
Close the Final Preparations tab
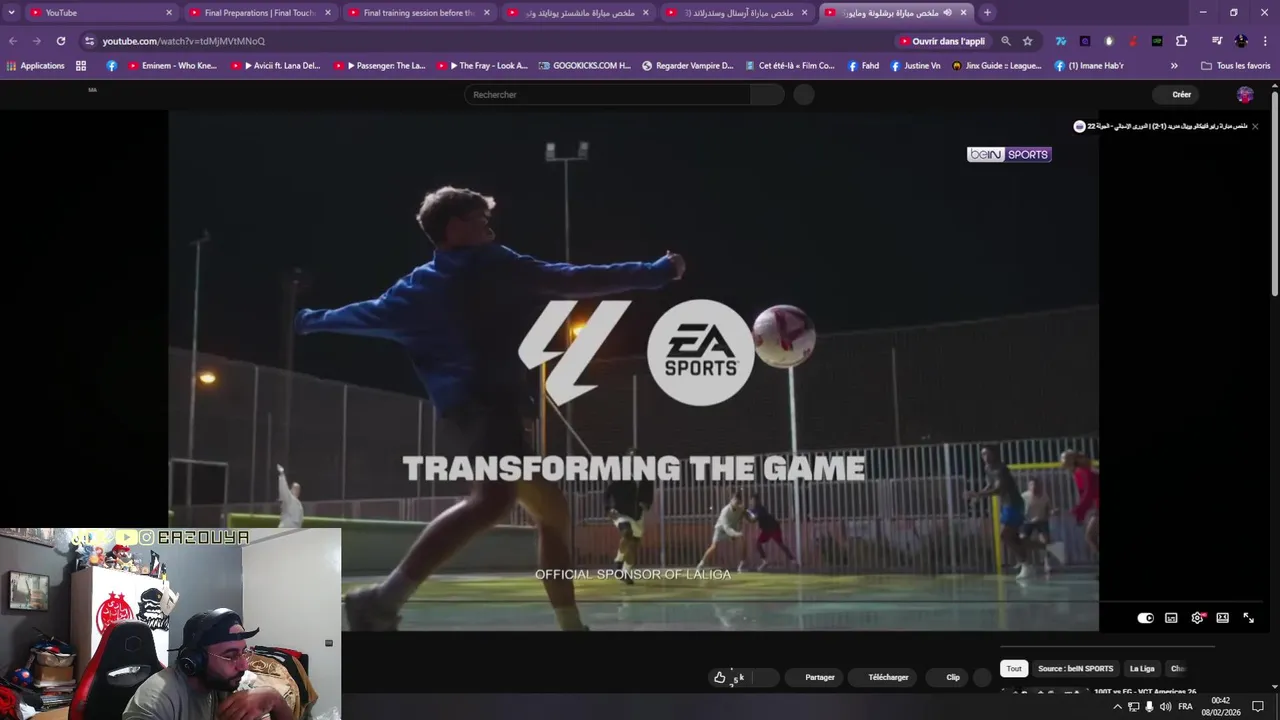pyautogui.click(x=327, y=12)
